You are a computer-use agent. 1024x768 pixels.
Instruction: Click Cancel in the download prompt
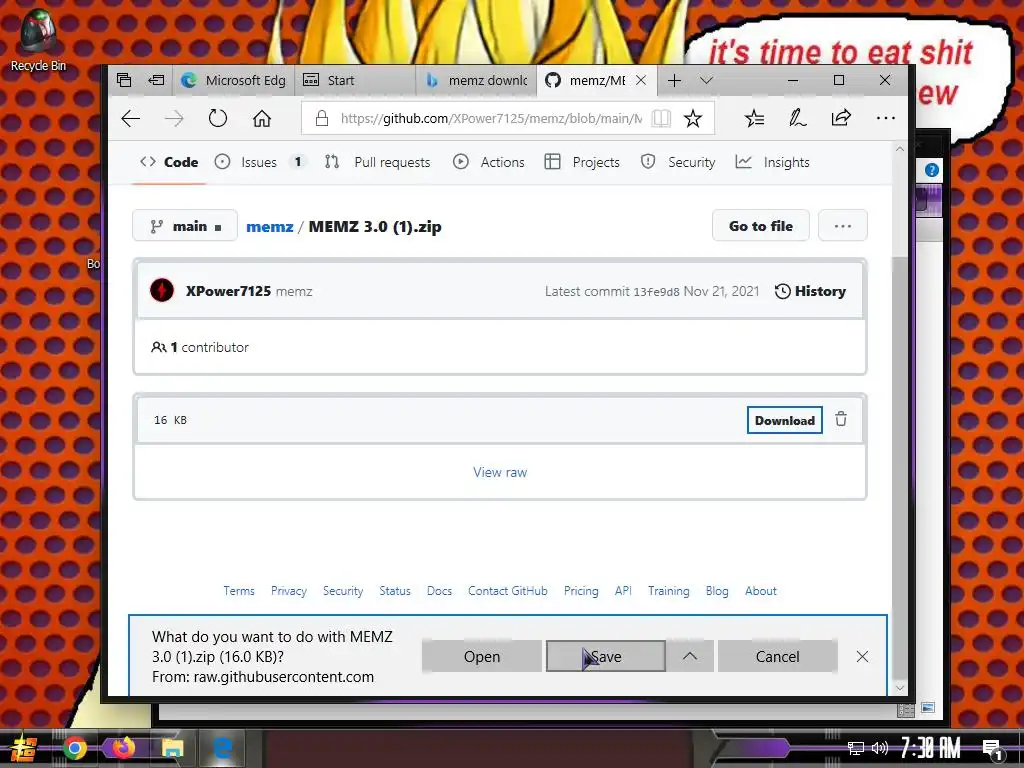tap(777, 656)
